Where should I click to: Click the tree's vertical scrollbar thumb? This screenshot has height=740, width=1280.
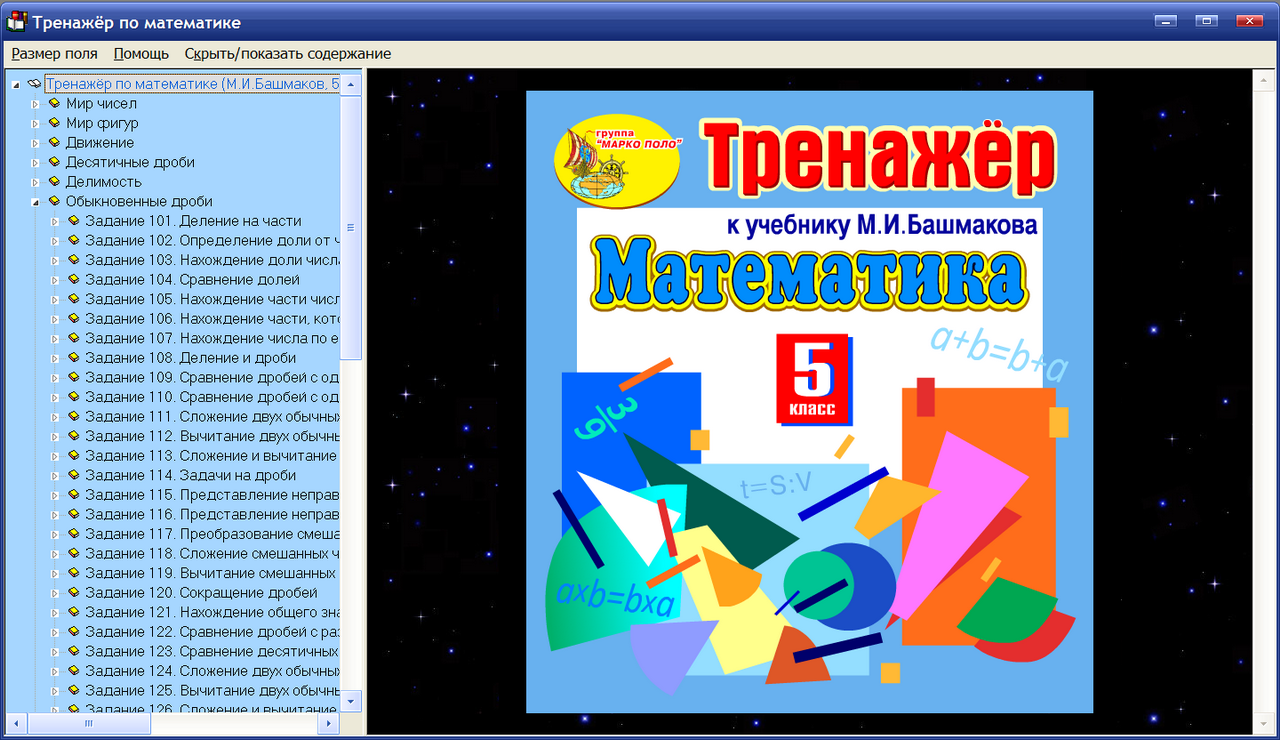click(351, 228)
